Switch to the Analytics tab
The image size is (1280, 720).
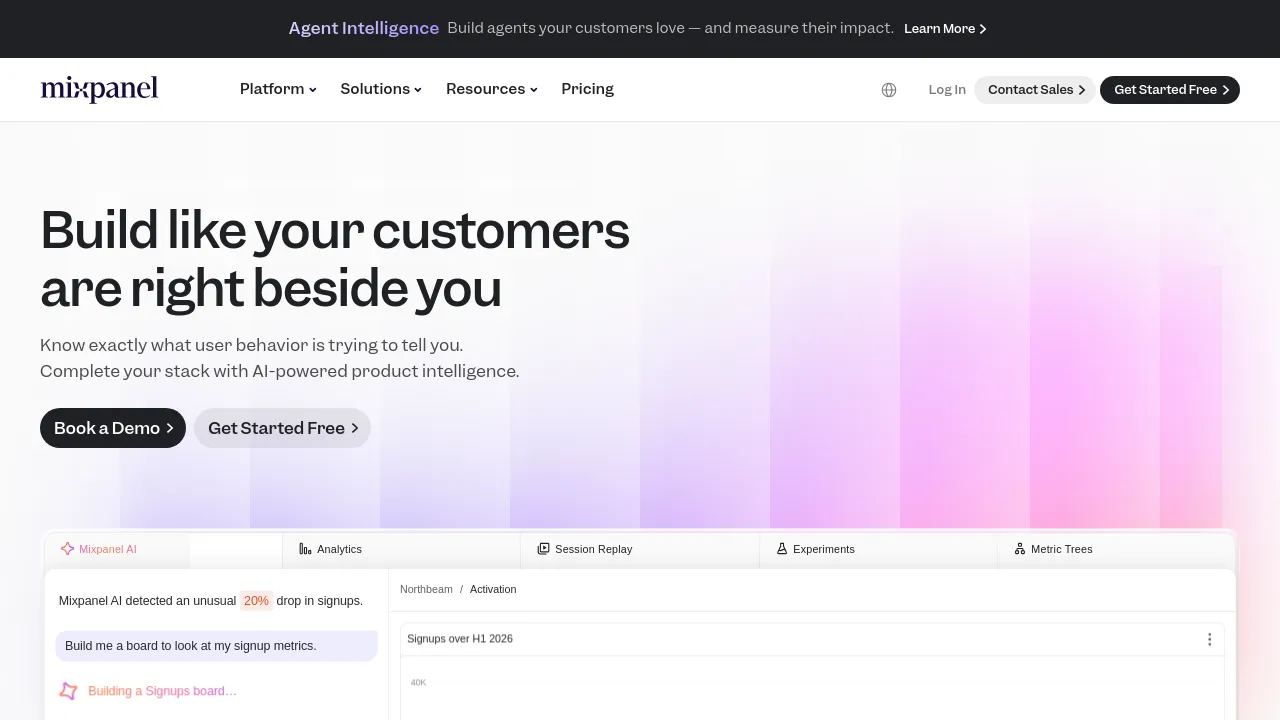pos(402,549)
